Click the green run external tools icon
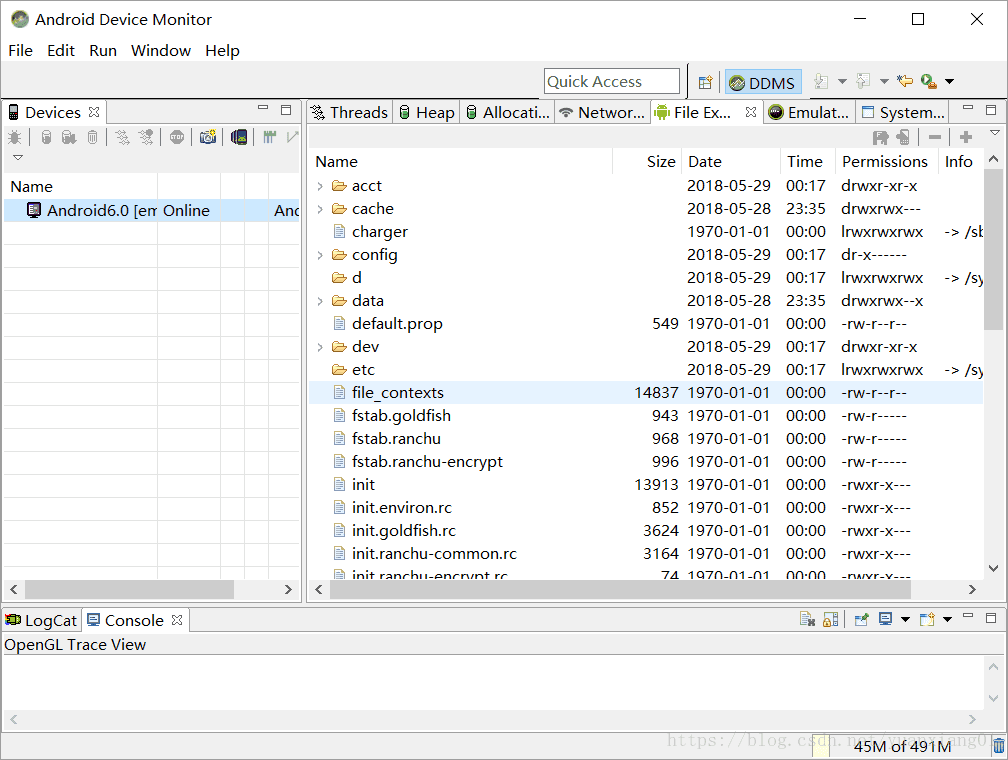 coord(928,81)
